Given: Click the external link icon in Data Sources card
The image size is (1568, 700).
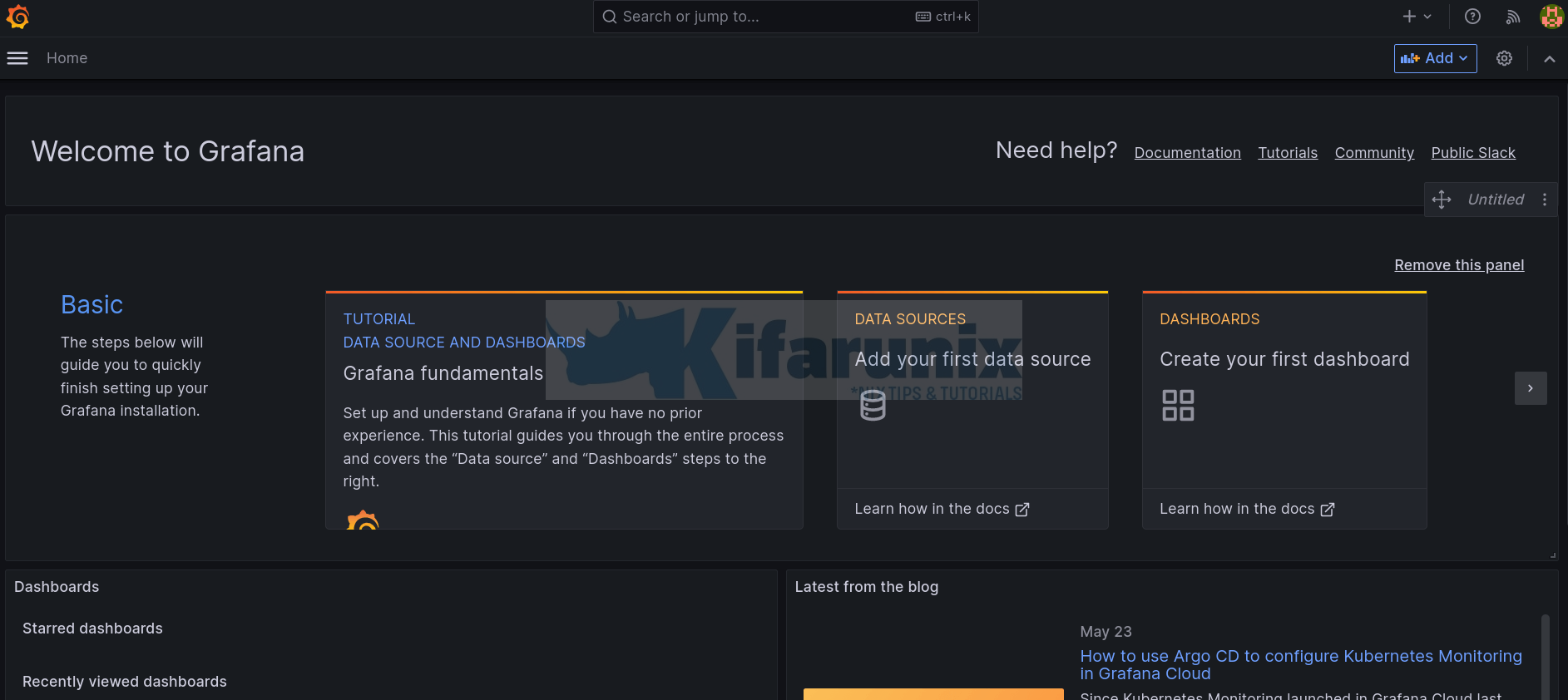Looking at the screenshot, I should (x=1022, y=510).
